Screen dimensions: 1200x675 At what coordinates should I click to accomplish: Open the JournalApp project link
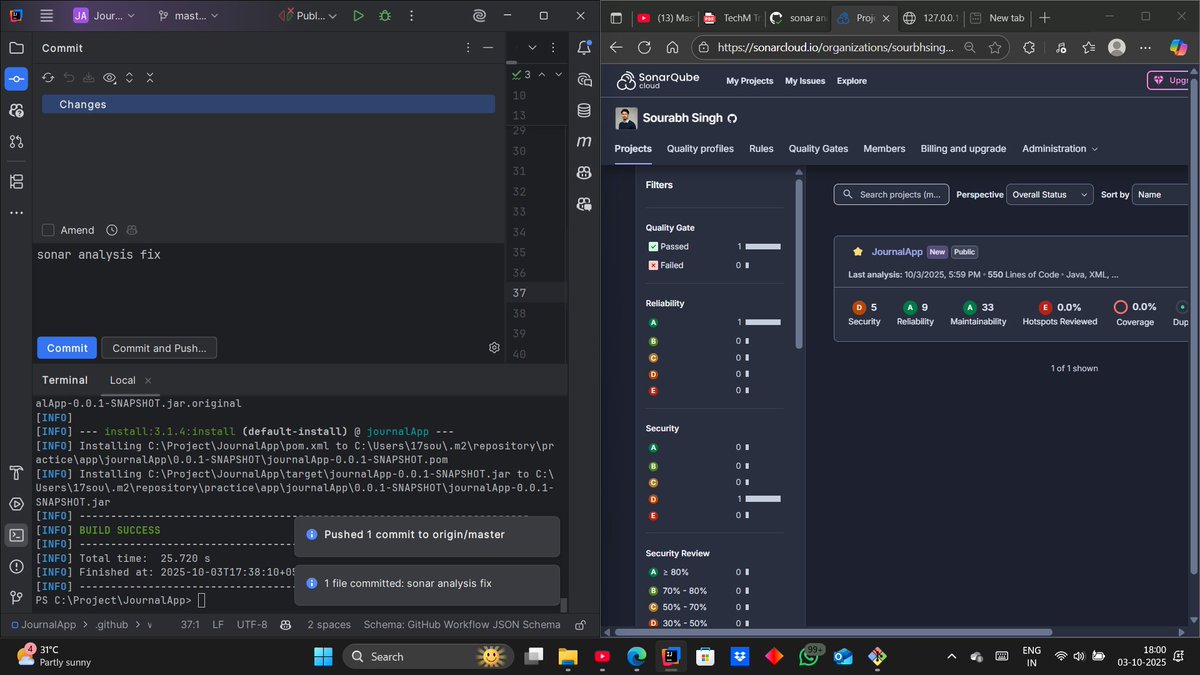point(896,252)
